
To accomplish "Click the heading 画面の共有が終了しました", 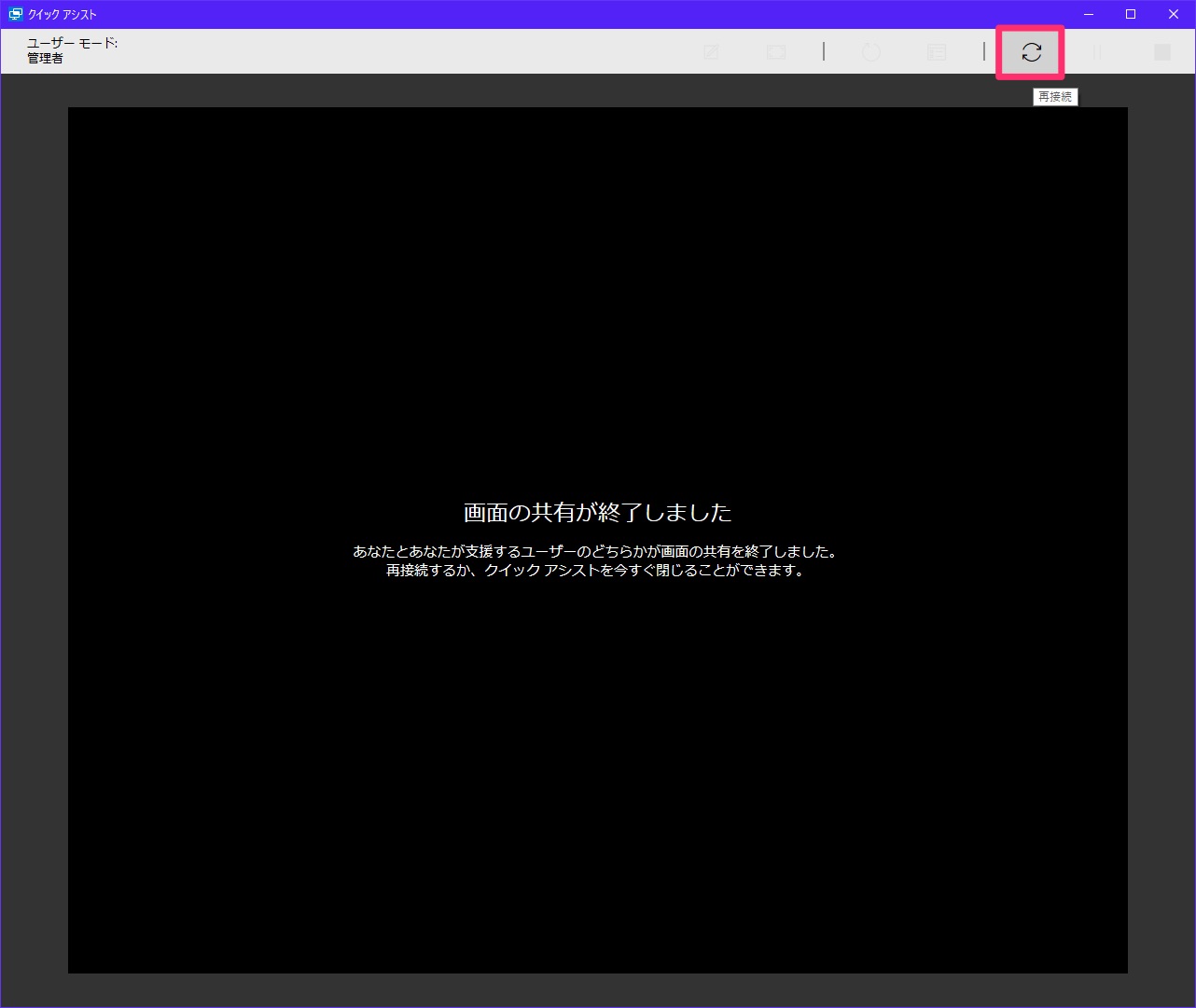I will tap(597, 512).
